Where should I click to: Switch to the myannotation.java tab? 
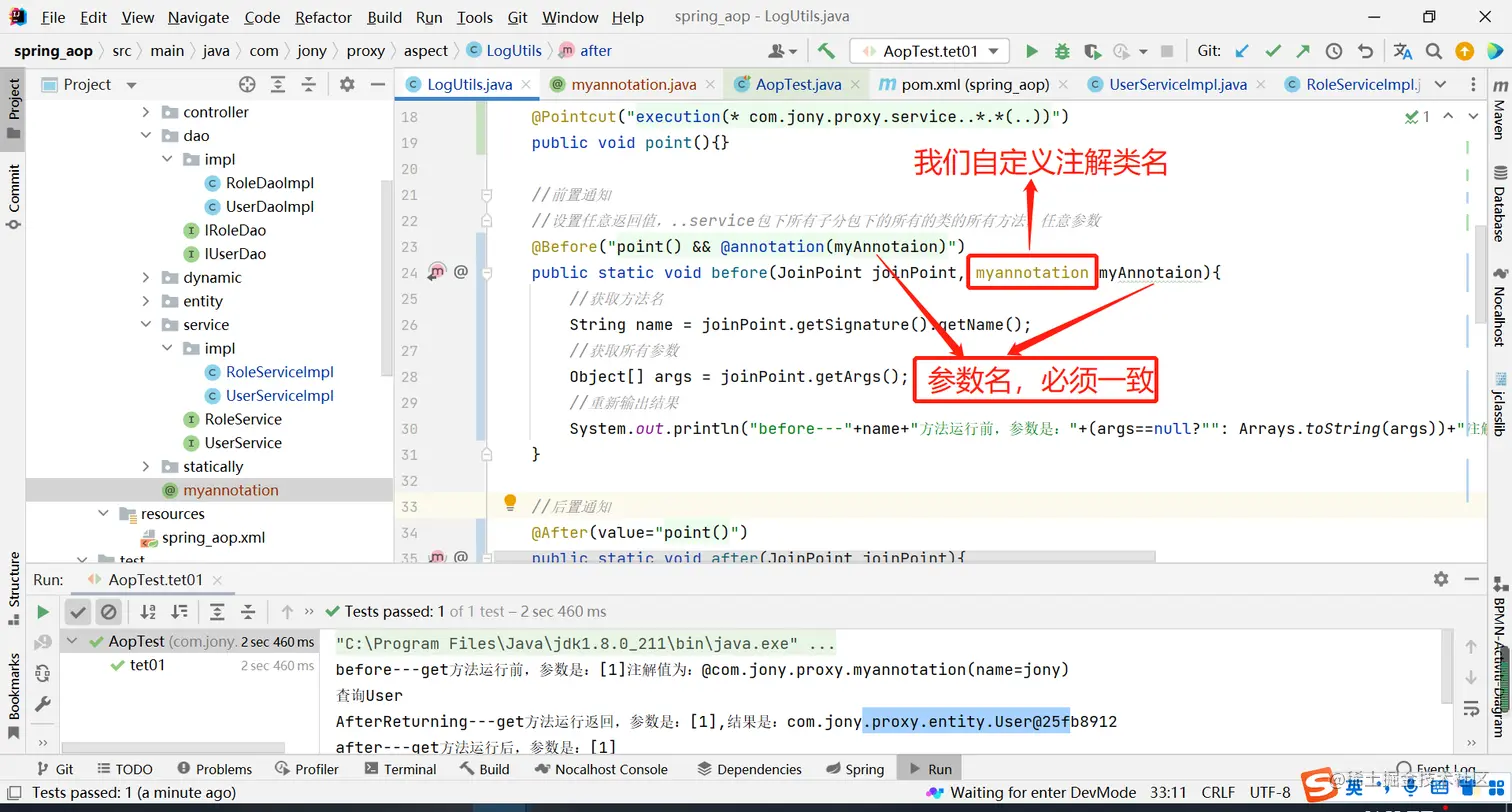[633, 85]
